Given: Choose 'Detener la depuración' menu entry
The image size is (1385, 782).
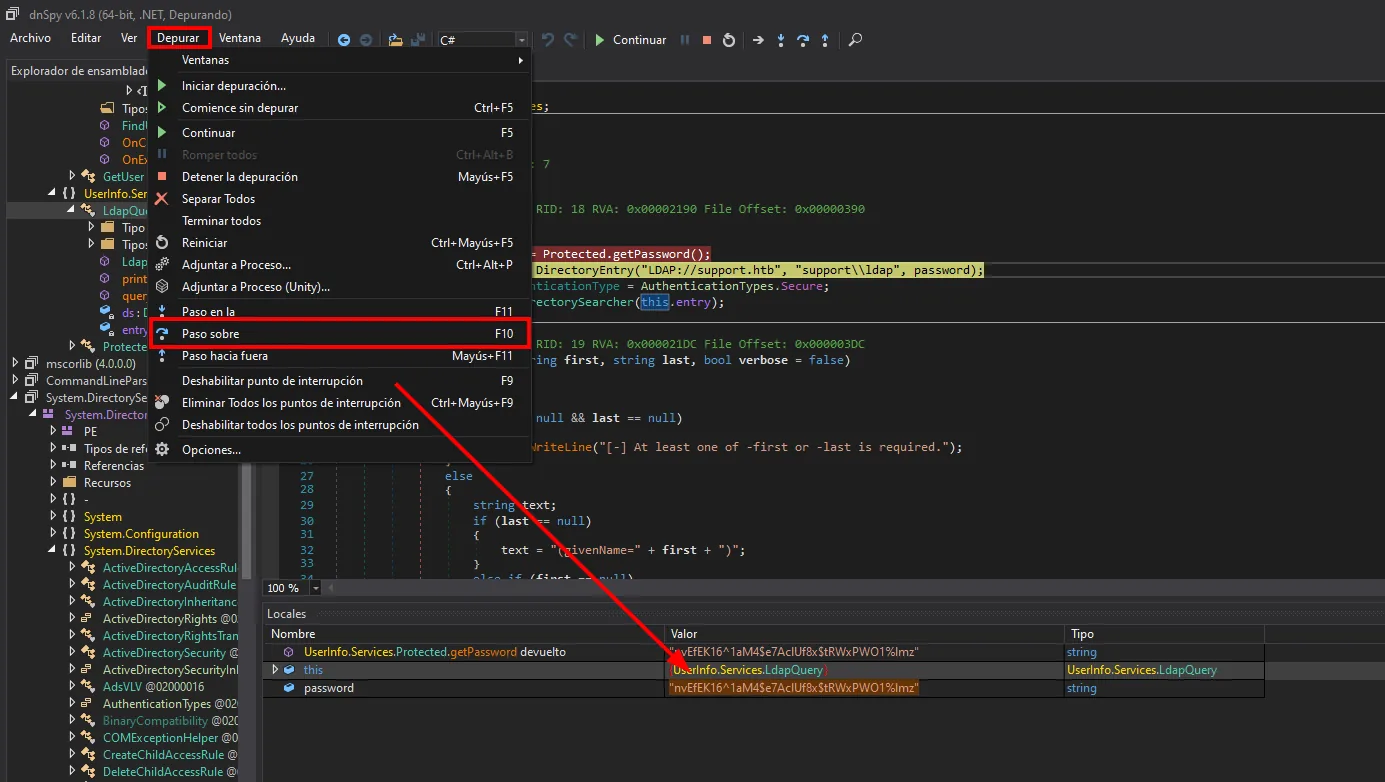Looking at the screenshot, I should pyautogui.click(x=338, y=177).
